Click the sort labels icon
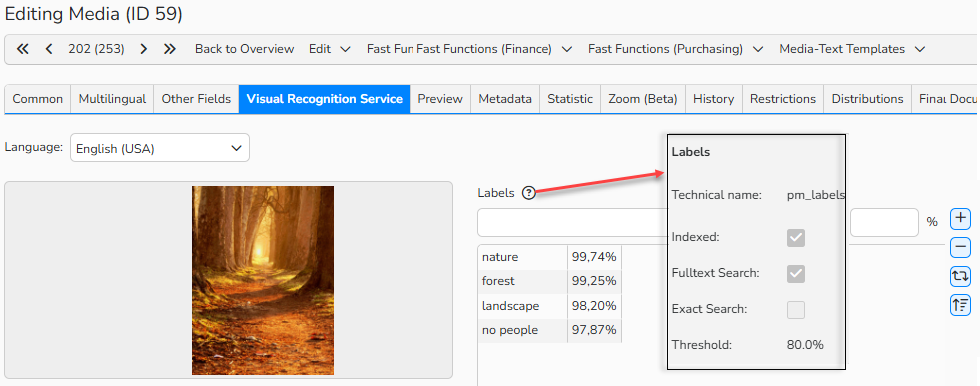 click(x=960, y=305)
